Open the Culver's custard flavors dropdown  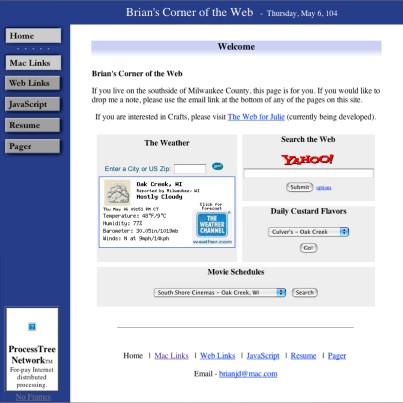(308, 232)
